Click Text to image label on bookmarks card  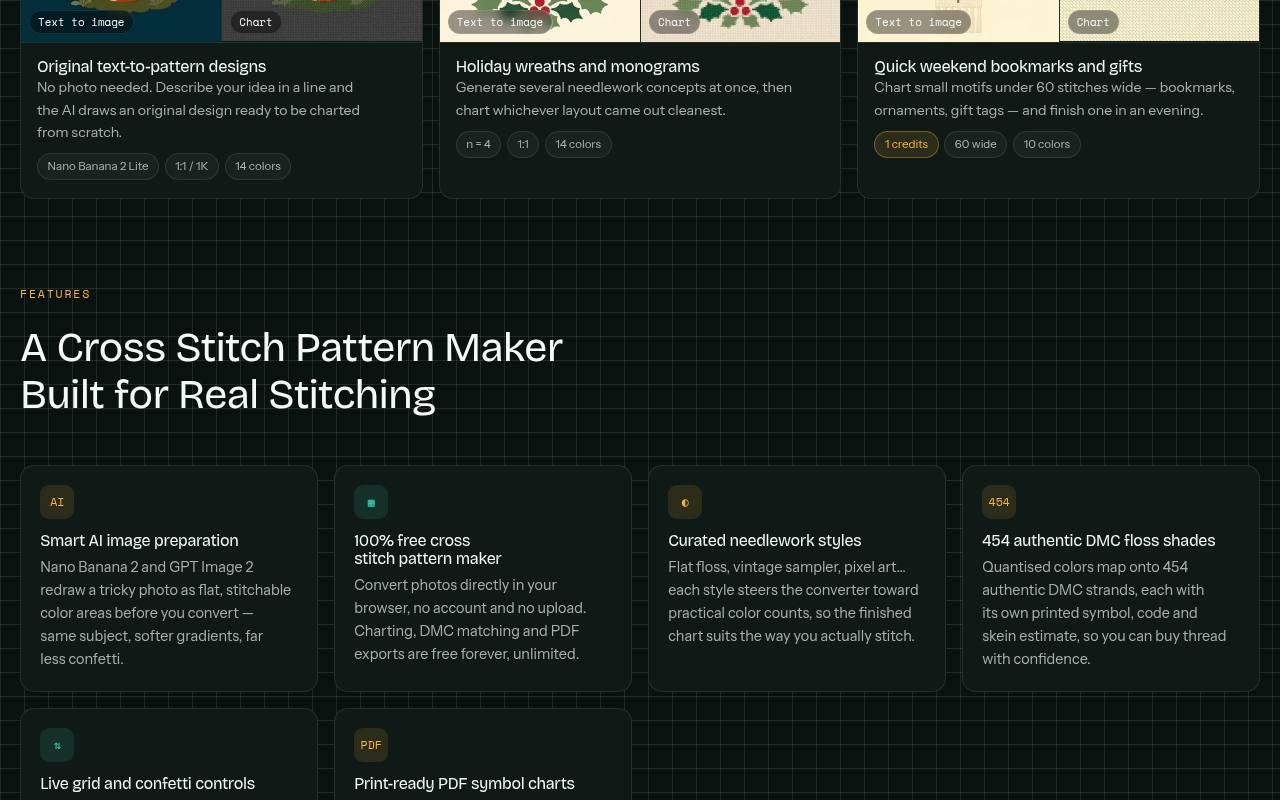coord(918,22)
